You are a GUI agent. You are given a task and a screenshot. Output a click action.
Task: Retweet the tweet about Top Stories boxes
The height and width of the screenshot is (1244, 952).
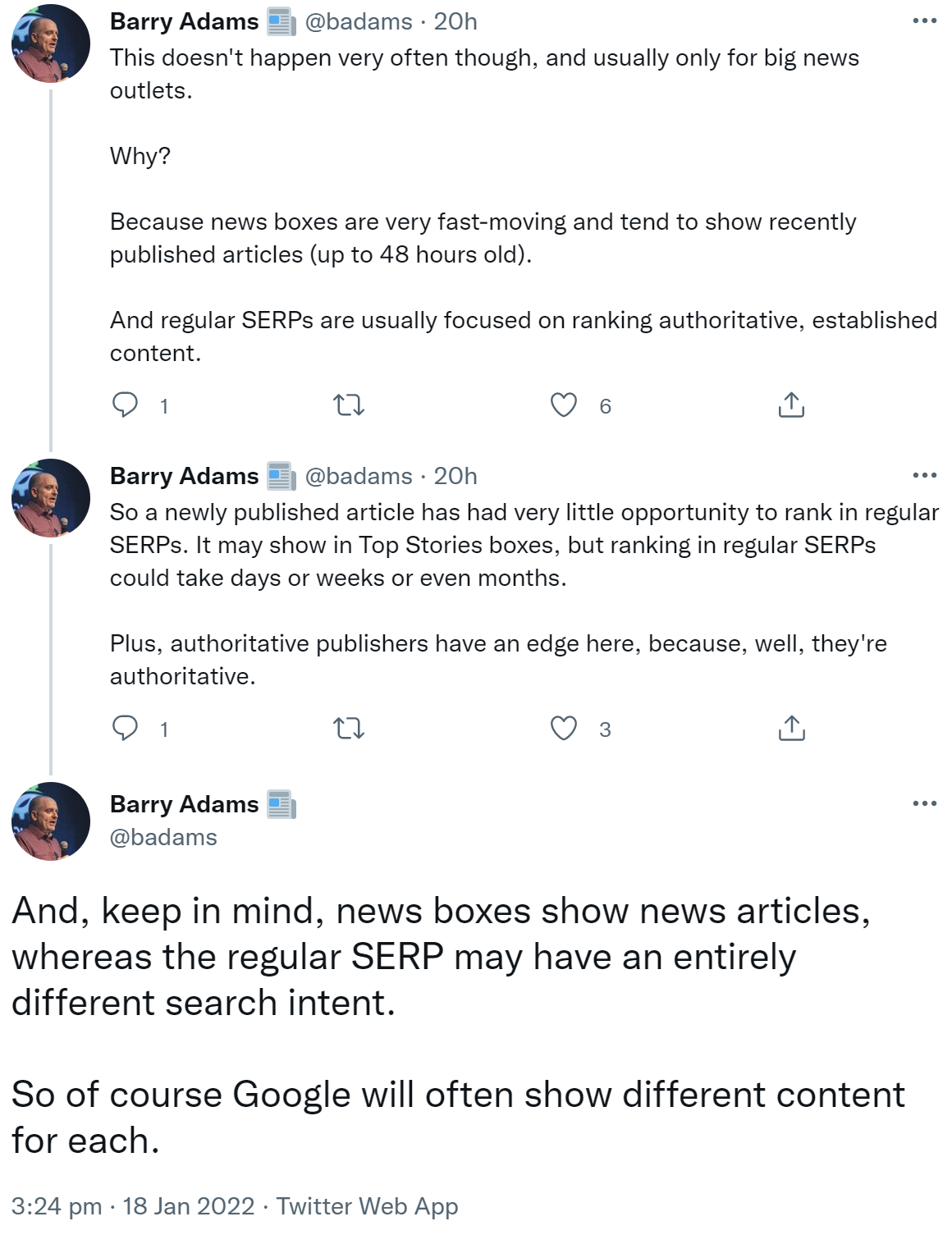350,729
